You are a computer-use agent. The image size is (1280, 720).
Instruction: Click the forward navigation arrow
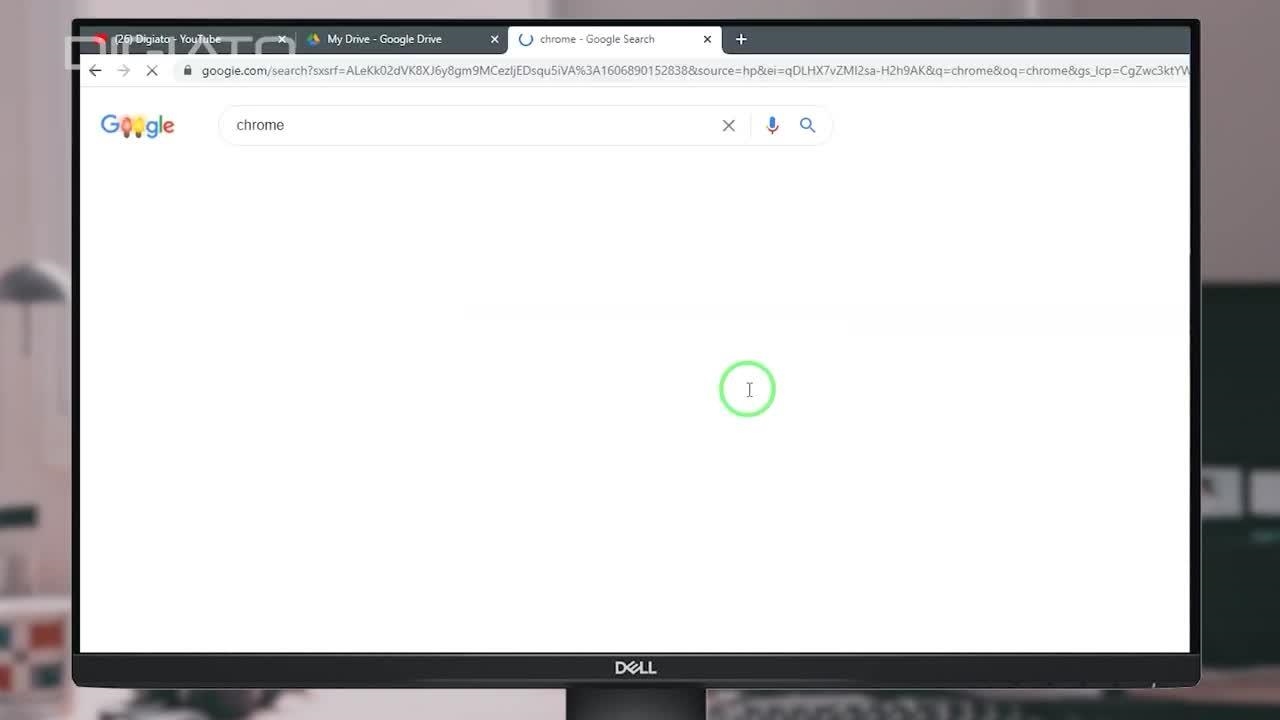point(124,70)
